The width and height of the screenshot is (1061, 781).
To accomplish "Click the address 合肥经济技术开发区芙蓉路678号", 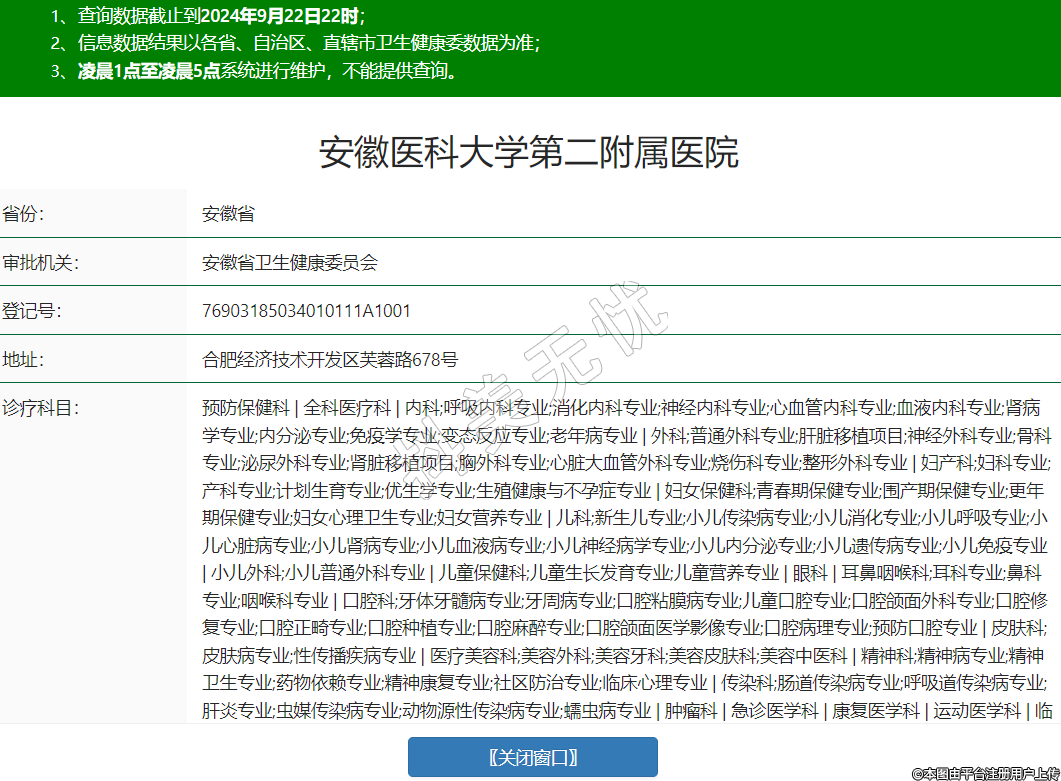I will coord(330,360).
